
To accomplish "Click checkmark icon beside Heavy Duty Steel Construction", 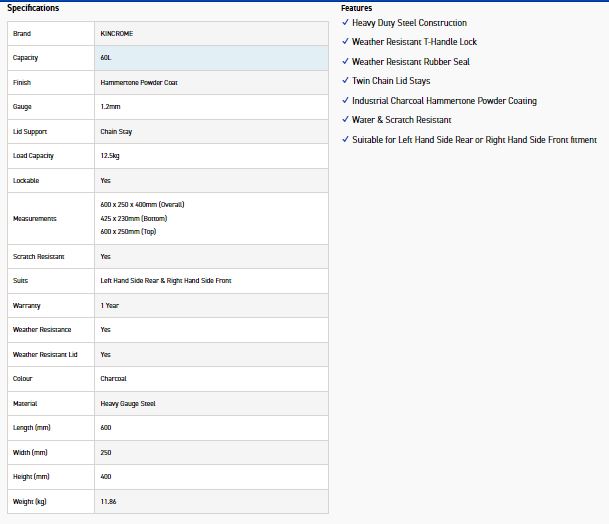I will (345, 22).
